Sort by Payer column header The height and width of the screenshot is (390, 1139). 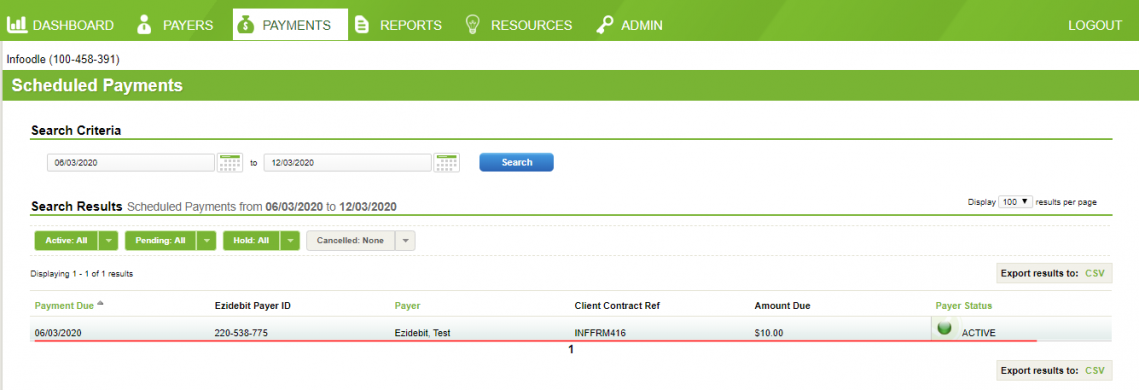407,306
